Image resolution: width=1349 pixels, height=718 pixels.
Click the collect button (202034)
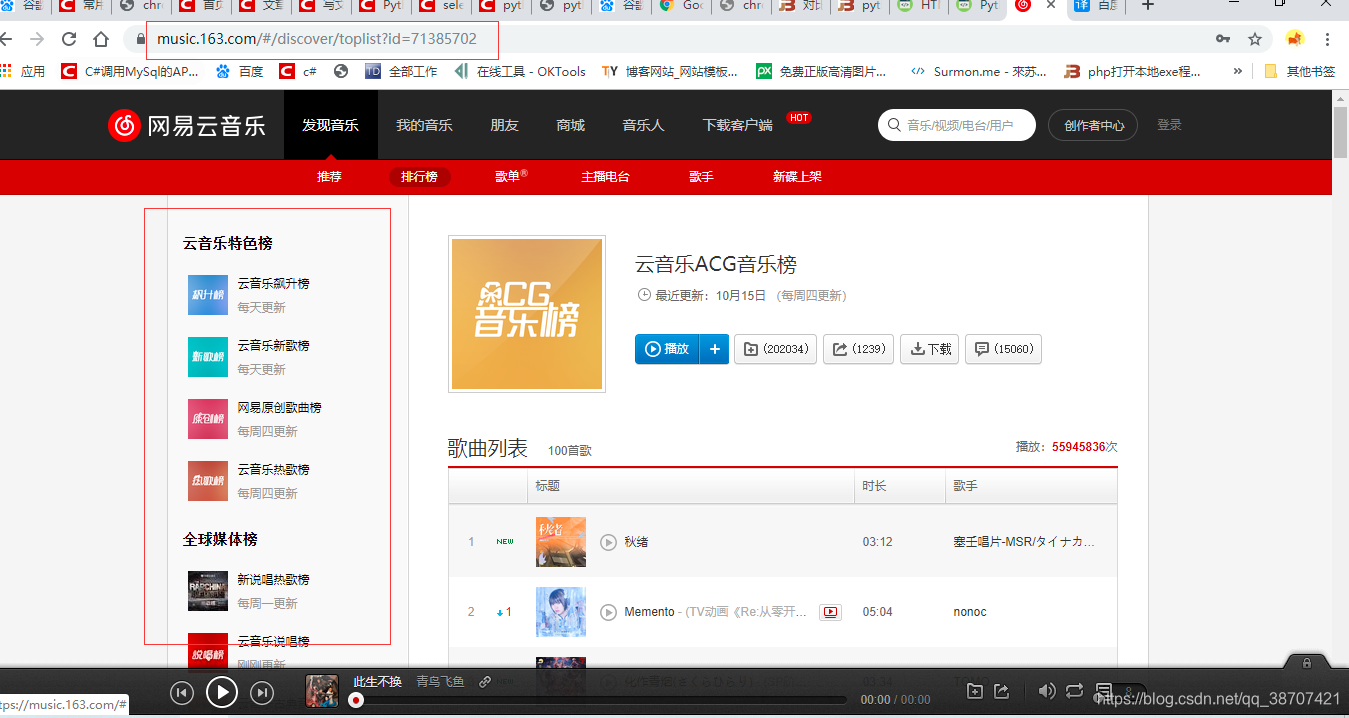tap(776, 349)
